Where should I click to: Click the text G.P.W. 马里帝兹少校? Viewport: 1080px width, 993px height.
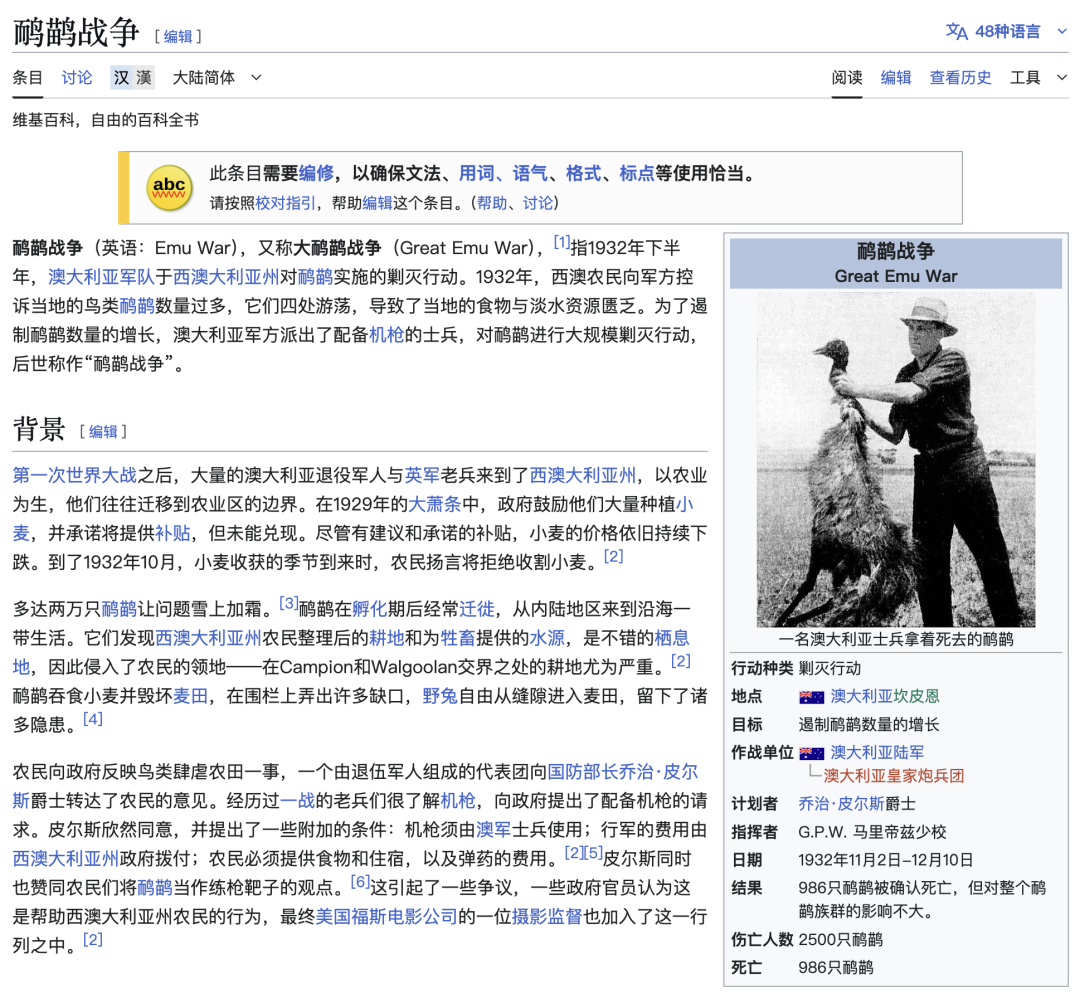tap(872, 832)
